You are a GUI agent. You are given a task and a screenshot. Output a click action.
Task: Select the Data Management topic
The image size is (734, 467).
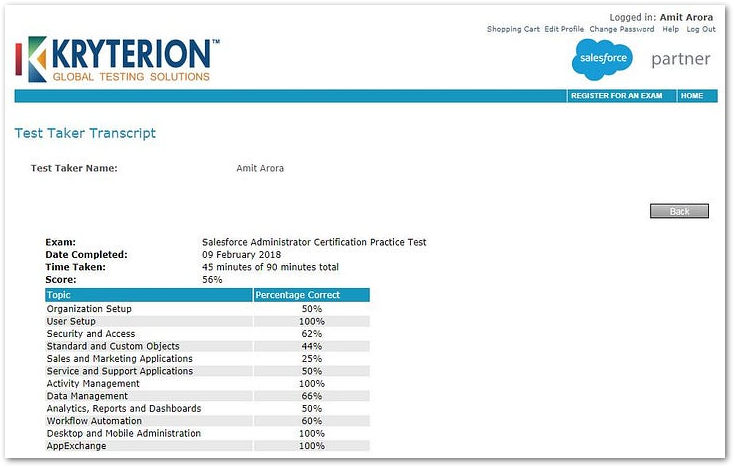[87, 396]
